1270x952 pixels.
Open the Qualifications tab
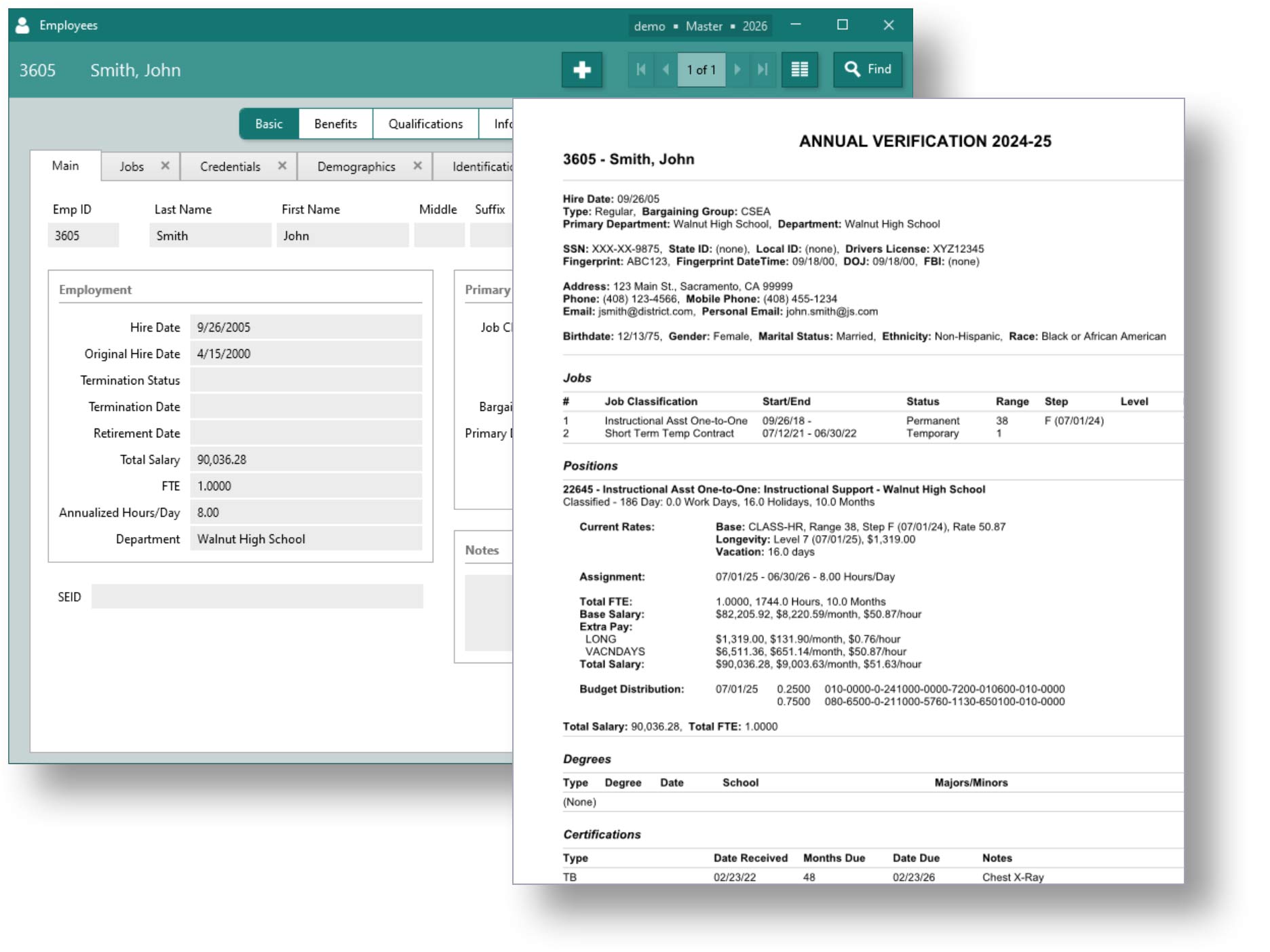tap(425, 124)
